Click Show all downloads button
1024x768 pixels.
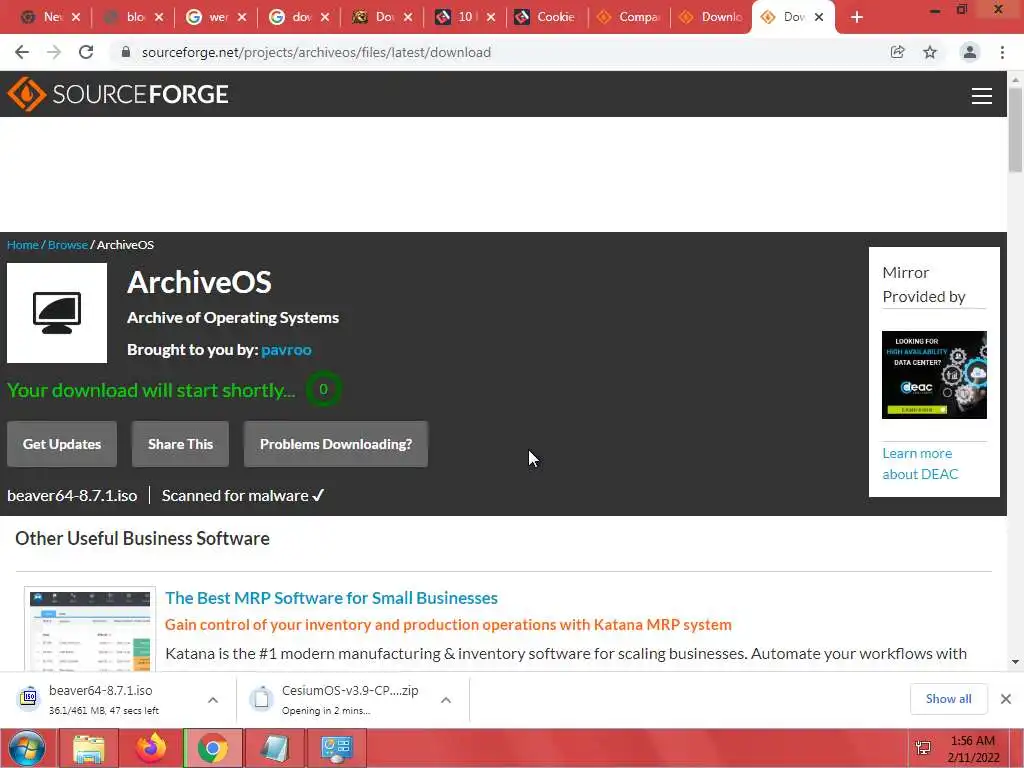[948, 699]
